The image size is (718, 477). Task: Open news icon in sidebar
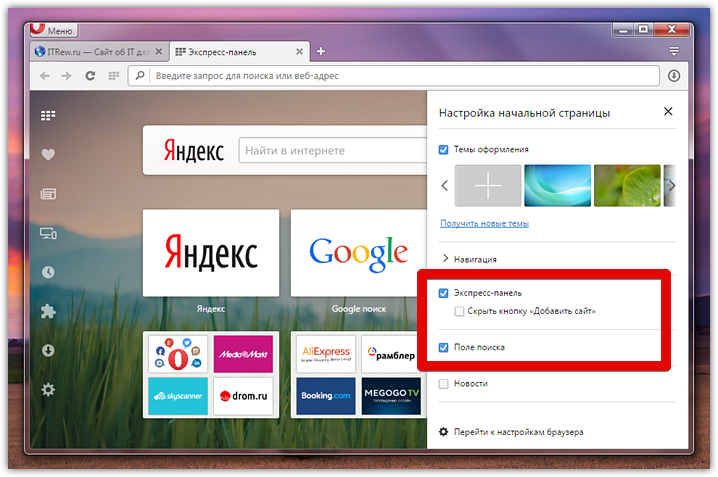coord(48,194)
